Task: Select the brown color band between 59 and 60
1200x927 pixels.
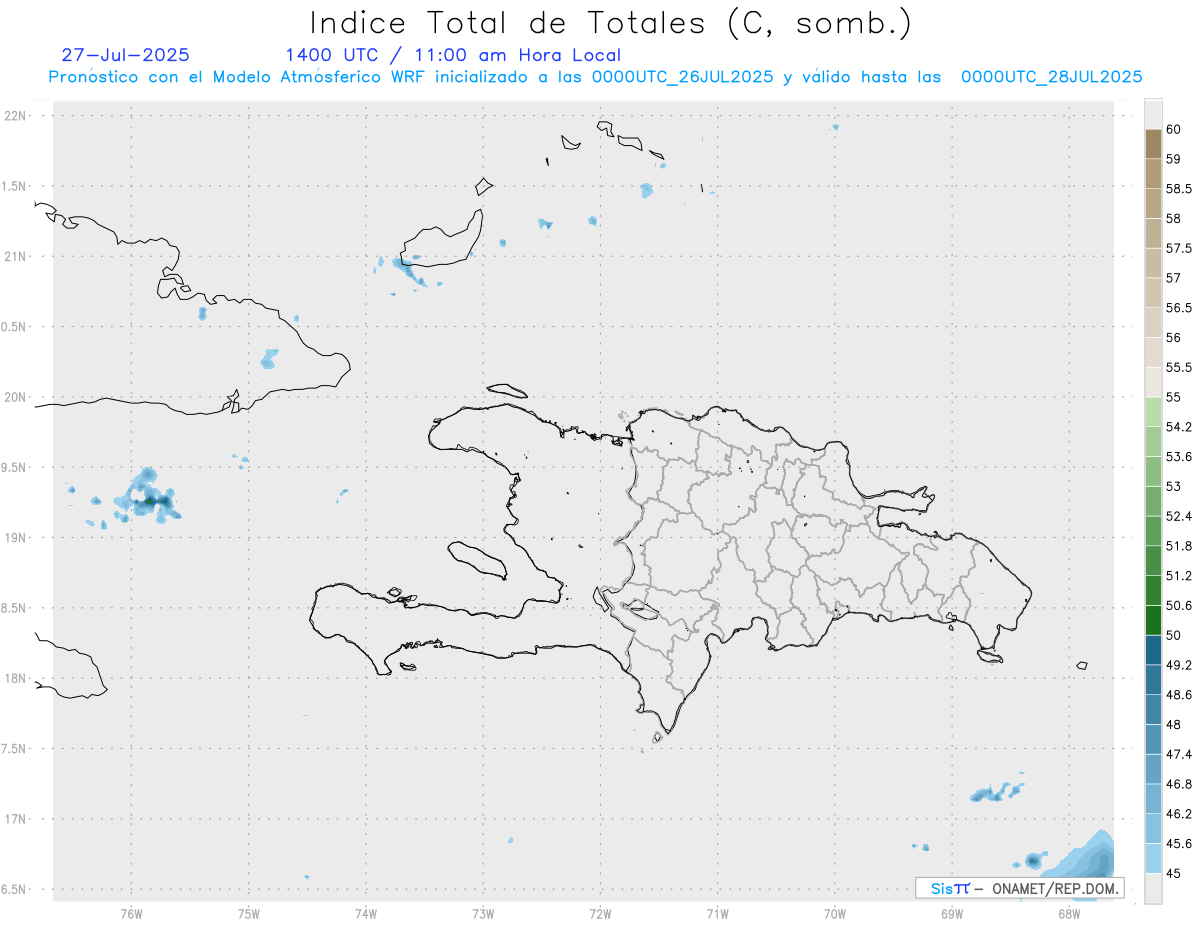Action: (1153, 144)
